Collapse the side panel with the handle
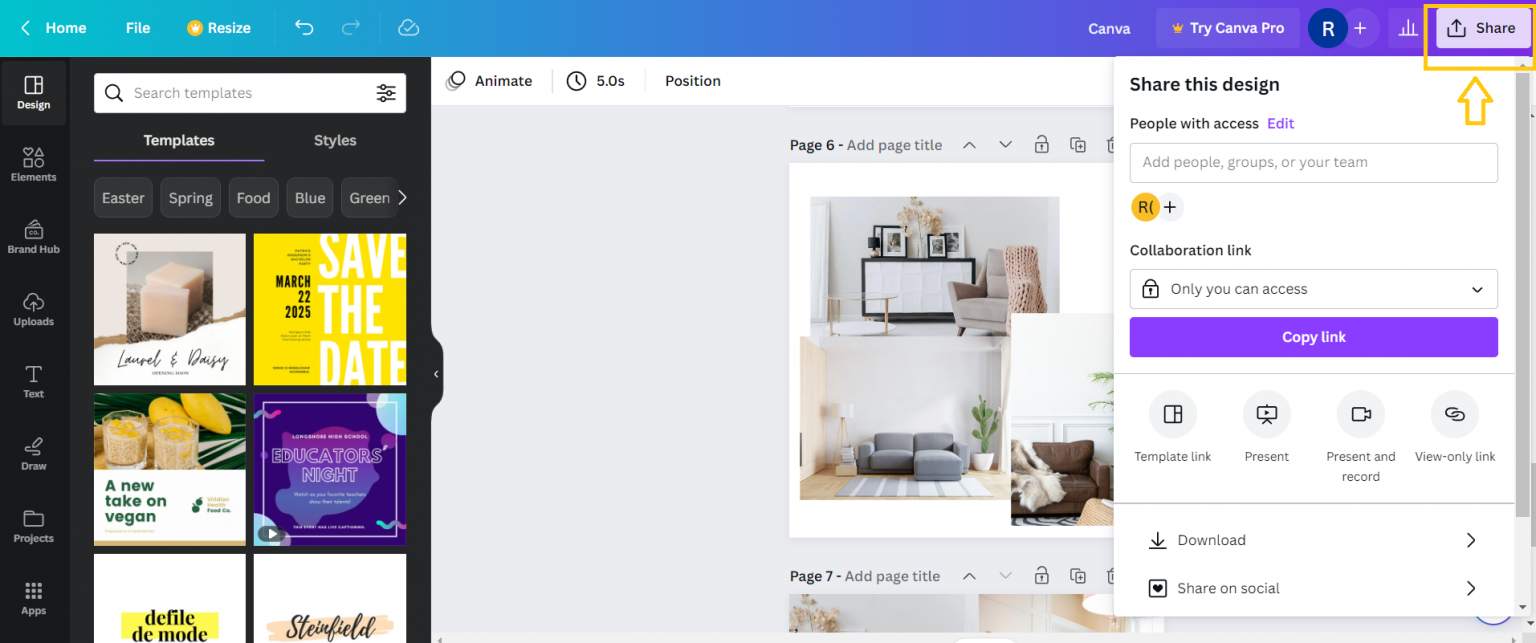Image resolution: width=1536 pixels, height=643 pixels. [436, 373]
